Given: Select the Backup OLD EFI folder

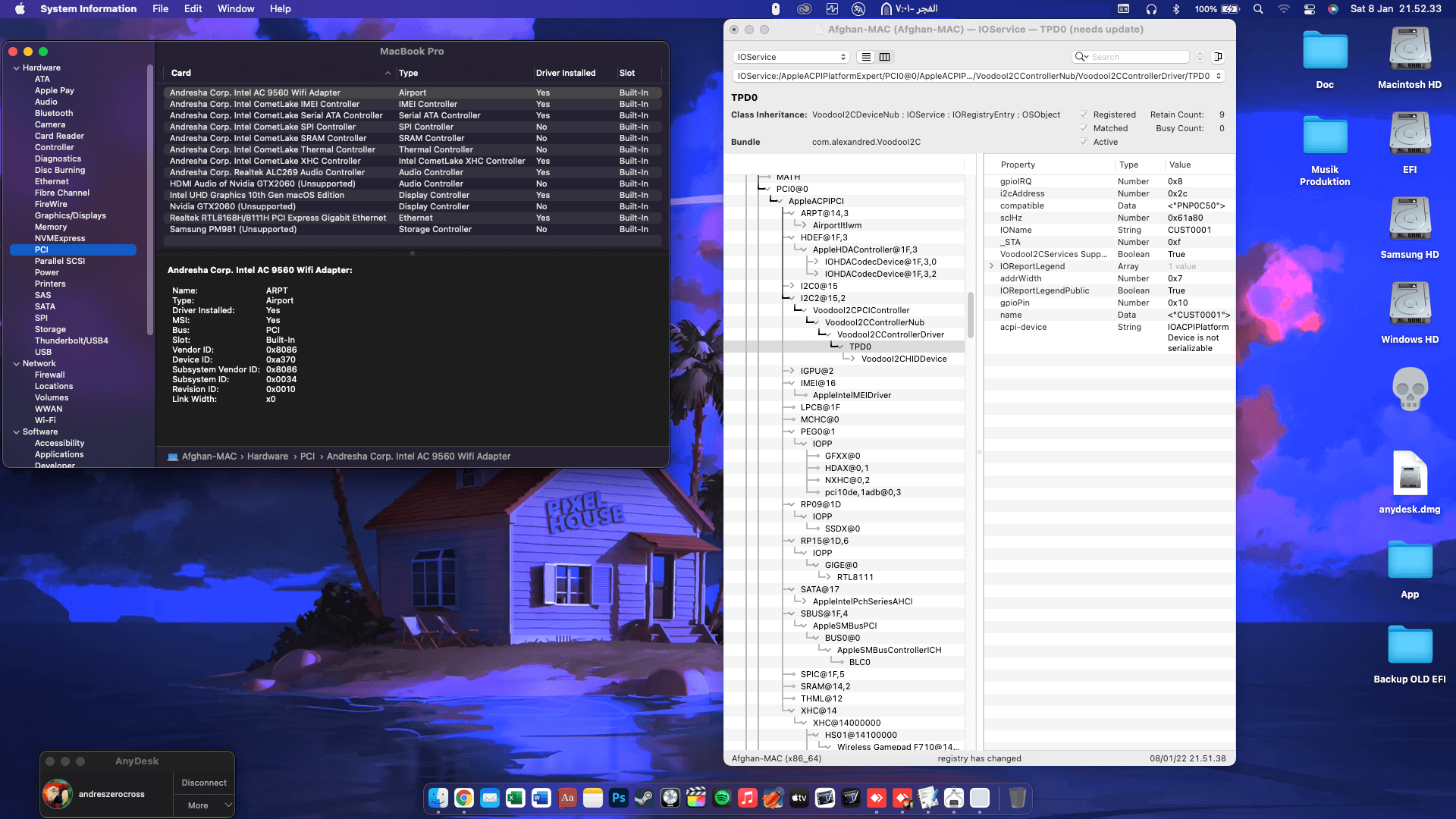Looking at the screenshot, I should tap(1410, 646).
